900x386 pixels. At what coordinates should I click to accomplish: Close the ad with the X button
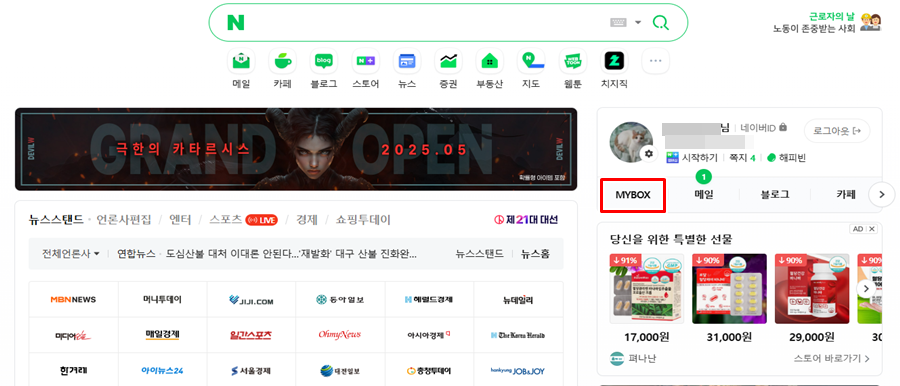(872, 229)
